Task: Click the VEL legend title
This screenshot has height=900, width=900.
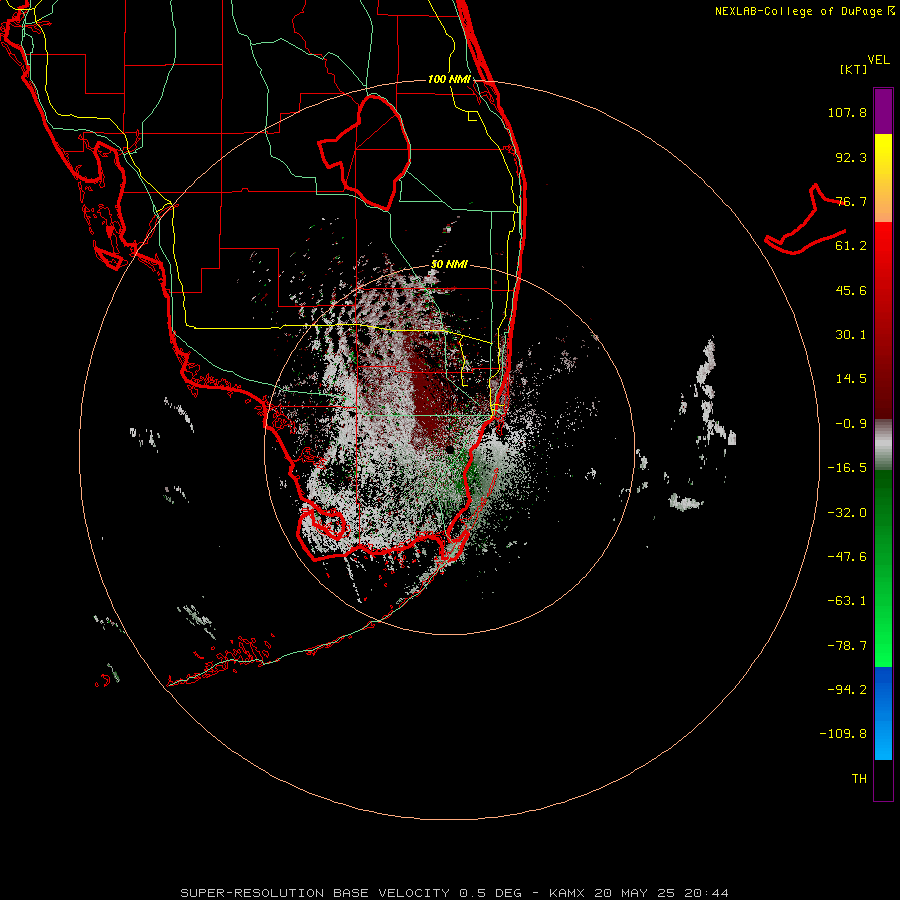Action: (878, 60)
